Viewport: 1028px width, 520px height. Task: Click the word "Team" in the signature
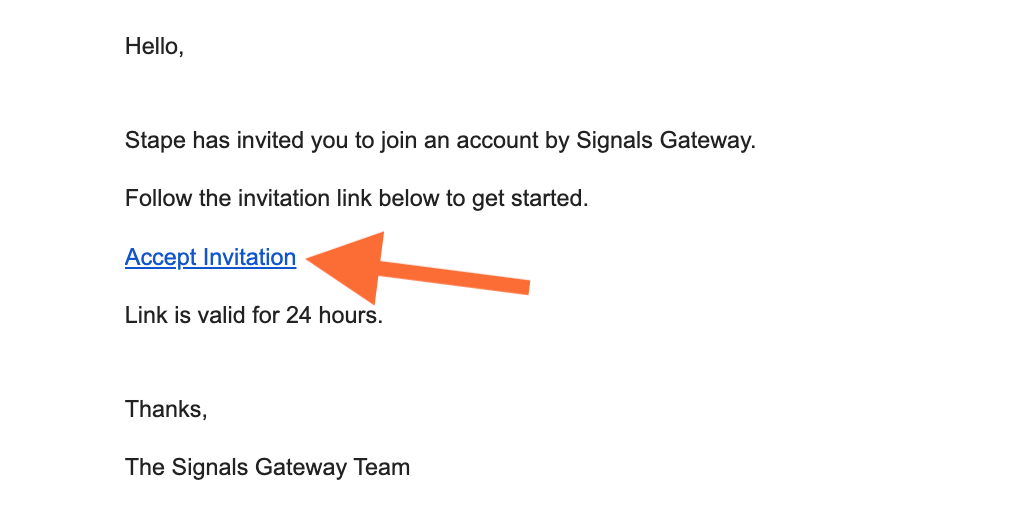pyautogui.click(x=382, y=467)
